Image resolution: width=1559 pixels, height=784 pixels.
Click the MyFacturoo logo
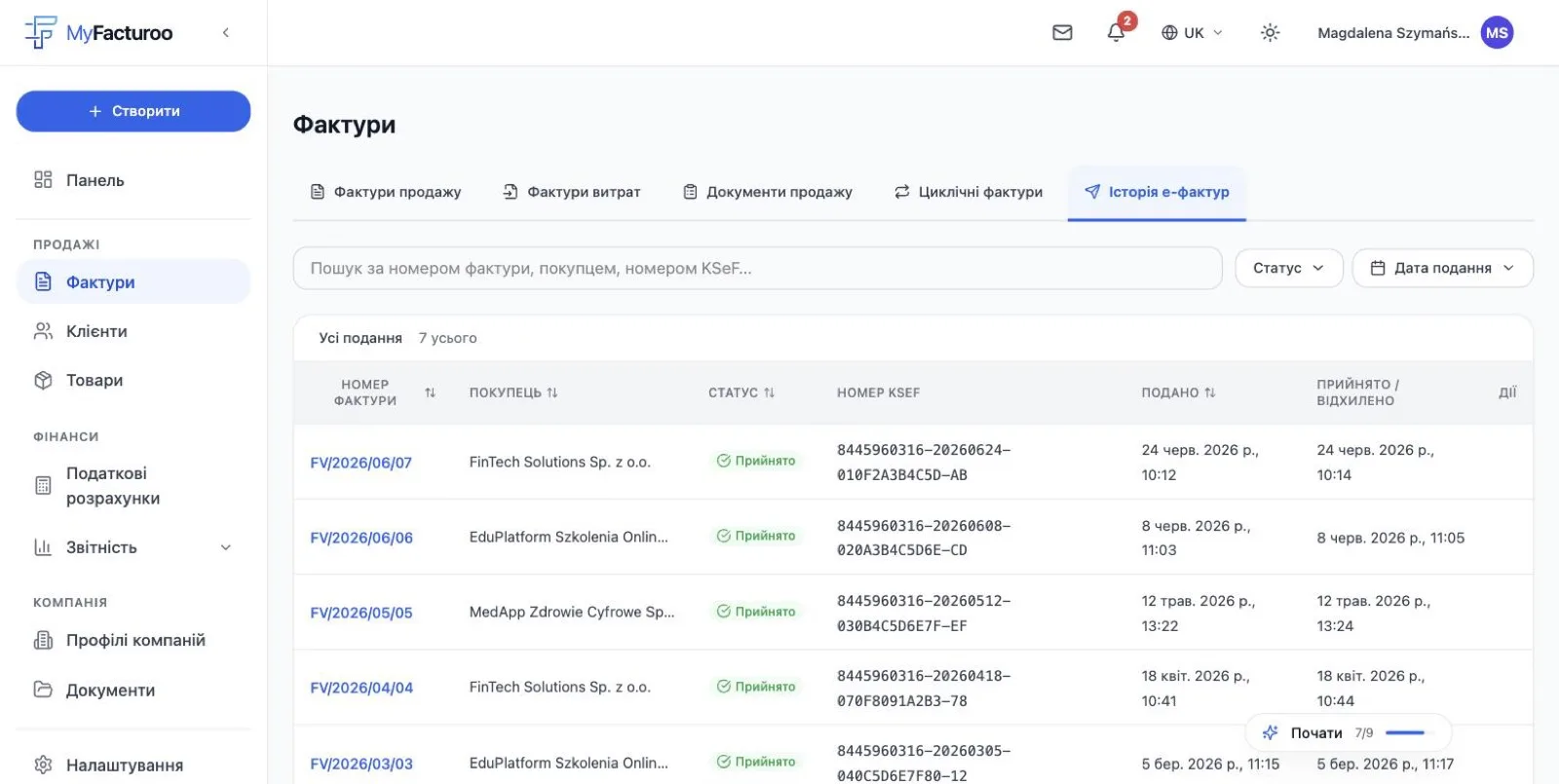coord(98,32)
